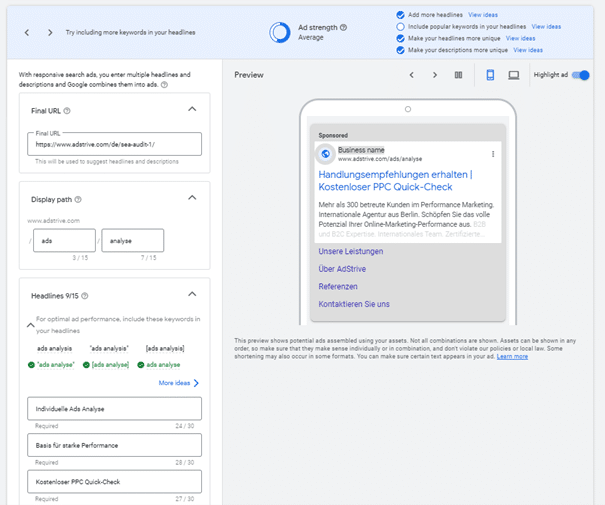Collapse the keyword suggestions chevron
The height and width of the screenshot is (505, 605).
tap(30, 325)
